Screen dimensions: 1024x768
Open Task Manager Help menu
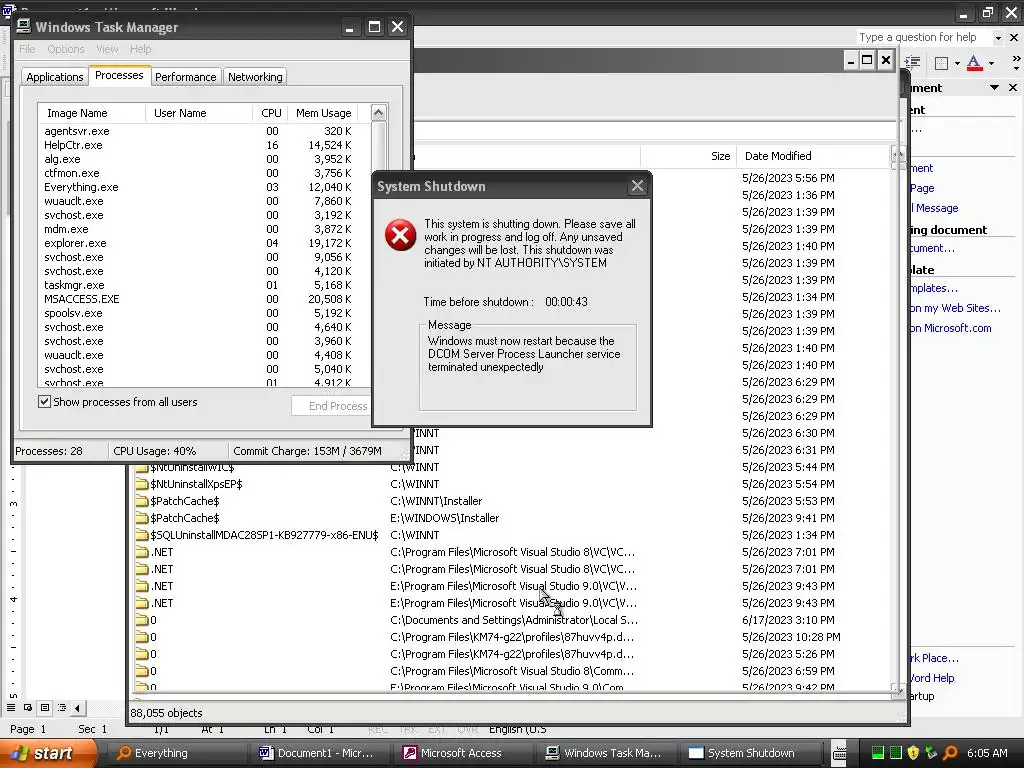(x=140, y=49)
